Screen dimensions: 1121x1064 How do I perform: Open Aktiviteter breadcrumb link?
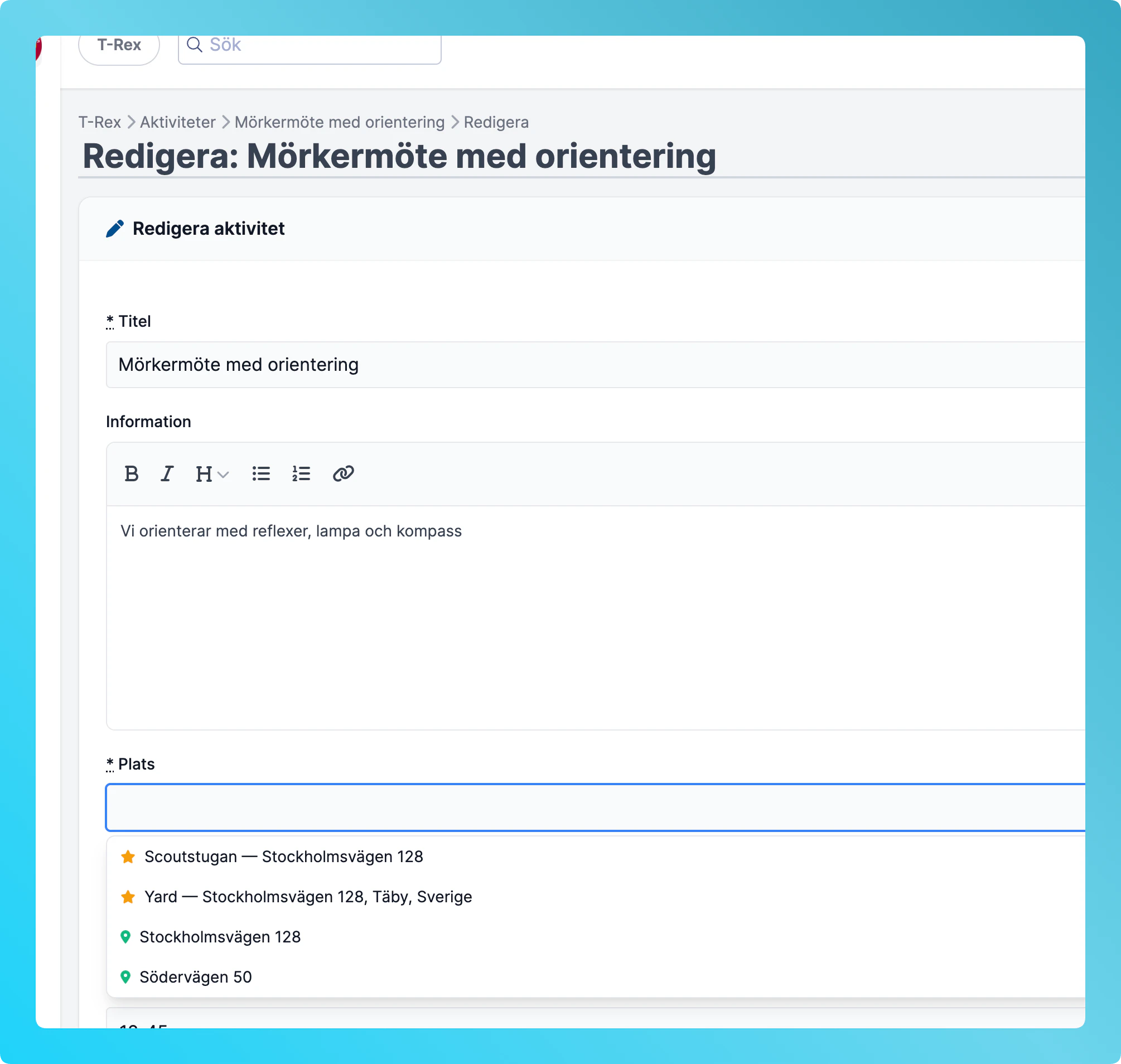click(x=177, y=122)
